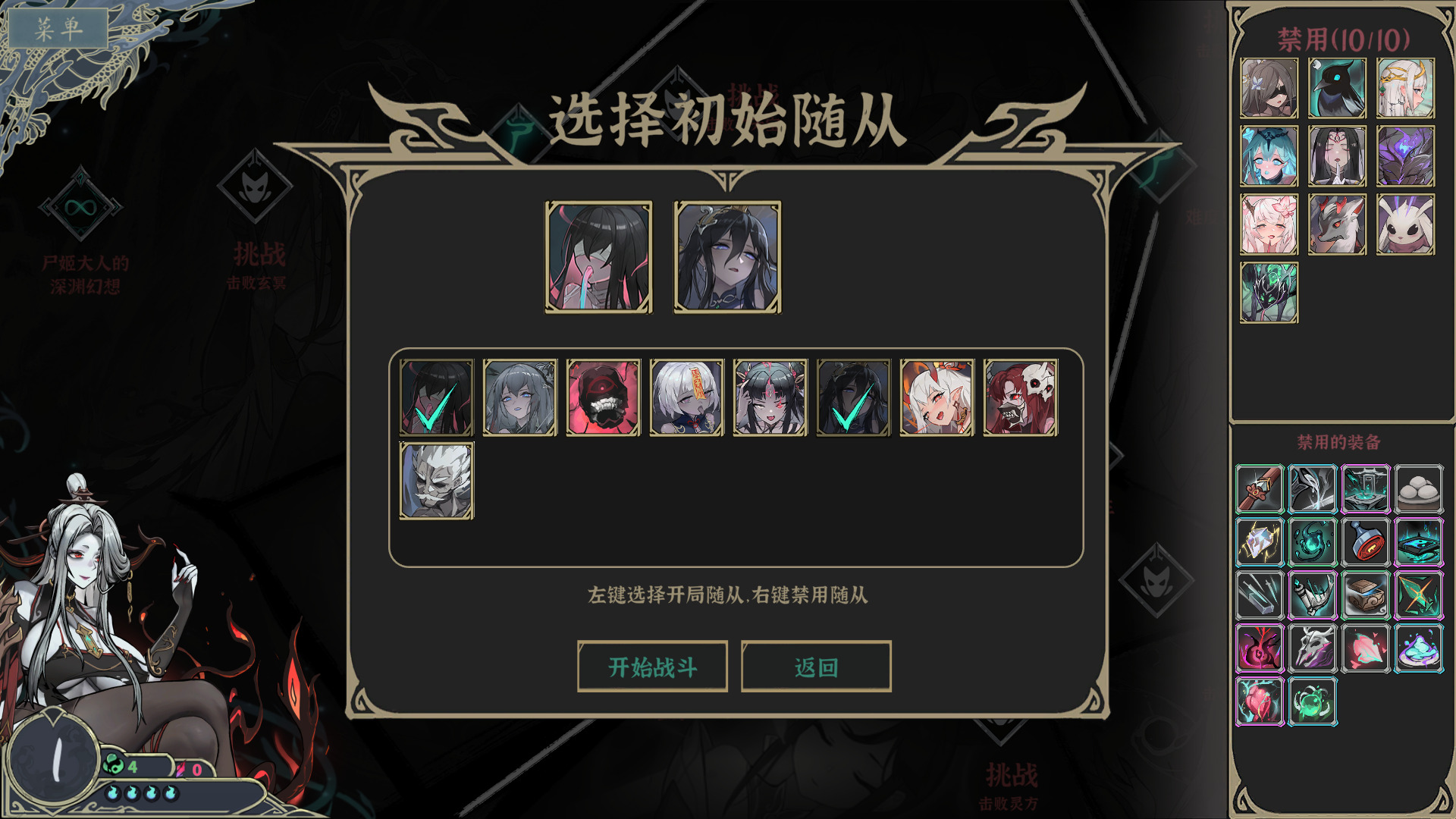Choose the white-haired talisman girl follower
Viewport: 1456px width, 819px height.
(686, 397)
